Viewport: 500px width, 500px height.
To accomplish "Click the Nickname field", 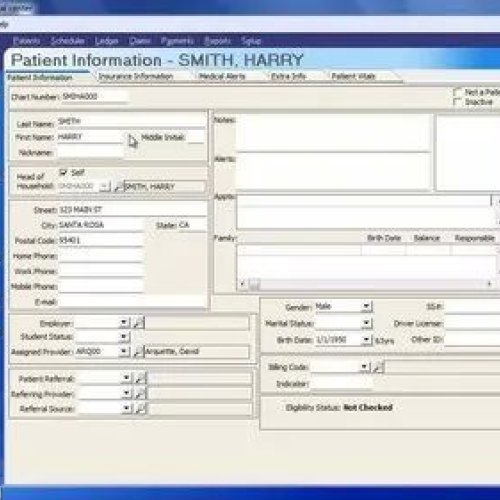I will 90,152.
